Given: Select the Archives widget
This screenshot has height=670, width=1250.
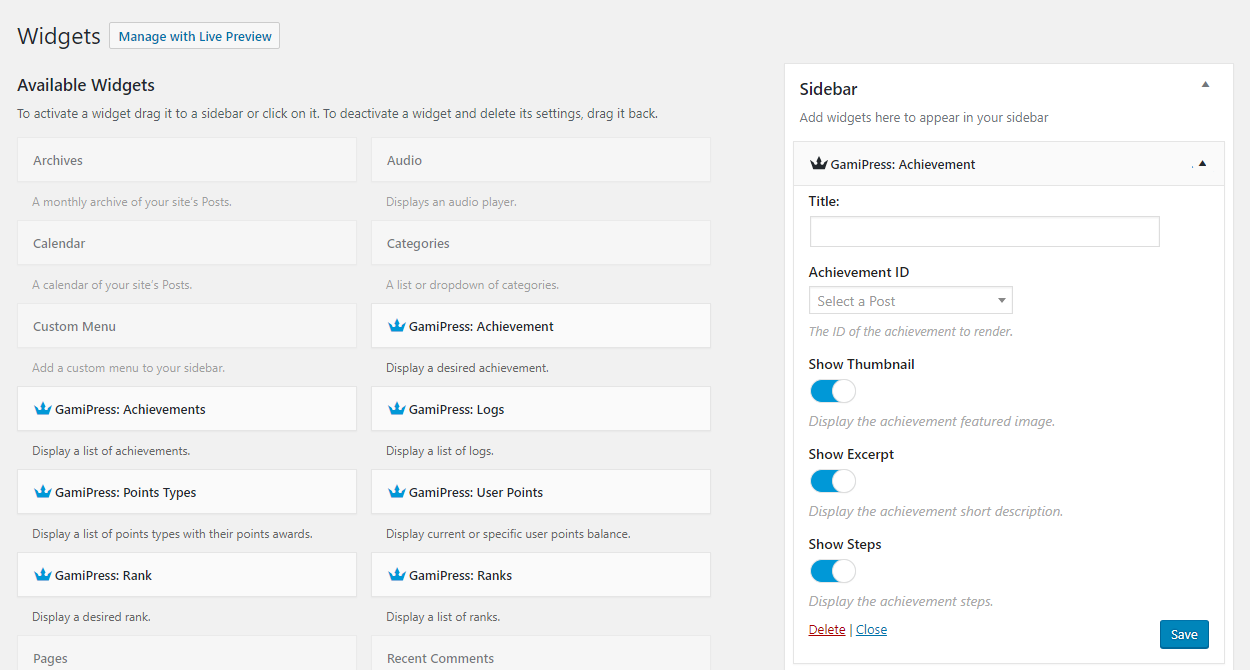Looking at the screenshot, I should pyautogui.click(x=187, y=160).
